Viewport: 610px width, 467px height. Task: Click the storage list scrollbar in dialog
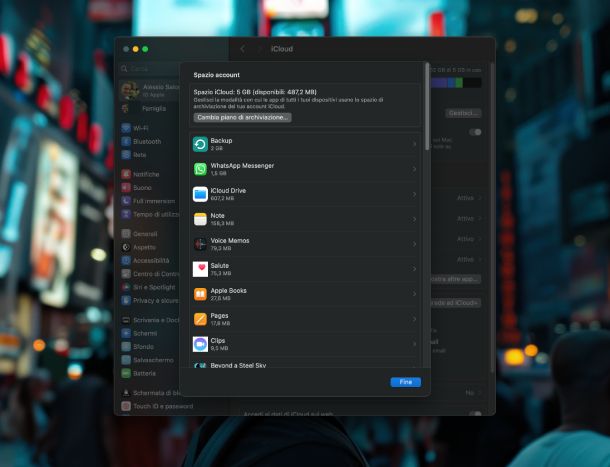[427, 107]
